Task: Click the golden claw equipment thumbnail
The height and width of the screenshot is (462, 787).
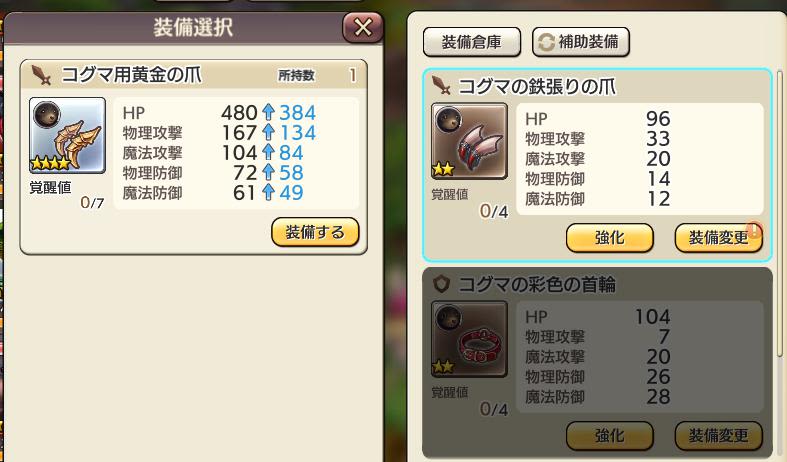Action: tap(67, 136)
